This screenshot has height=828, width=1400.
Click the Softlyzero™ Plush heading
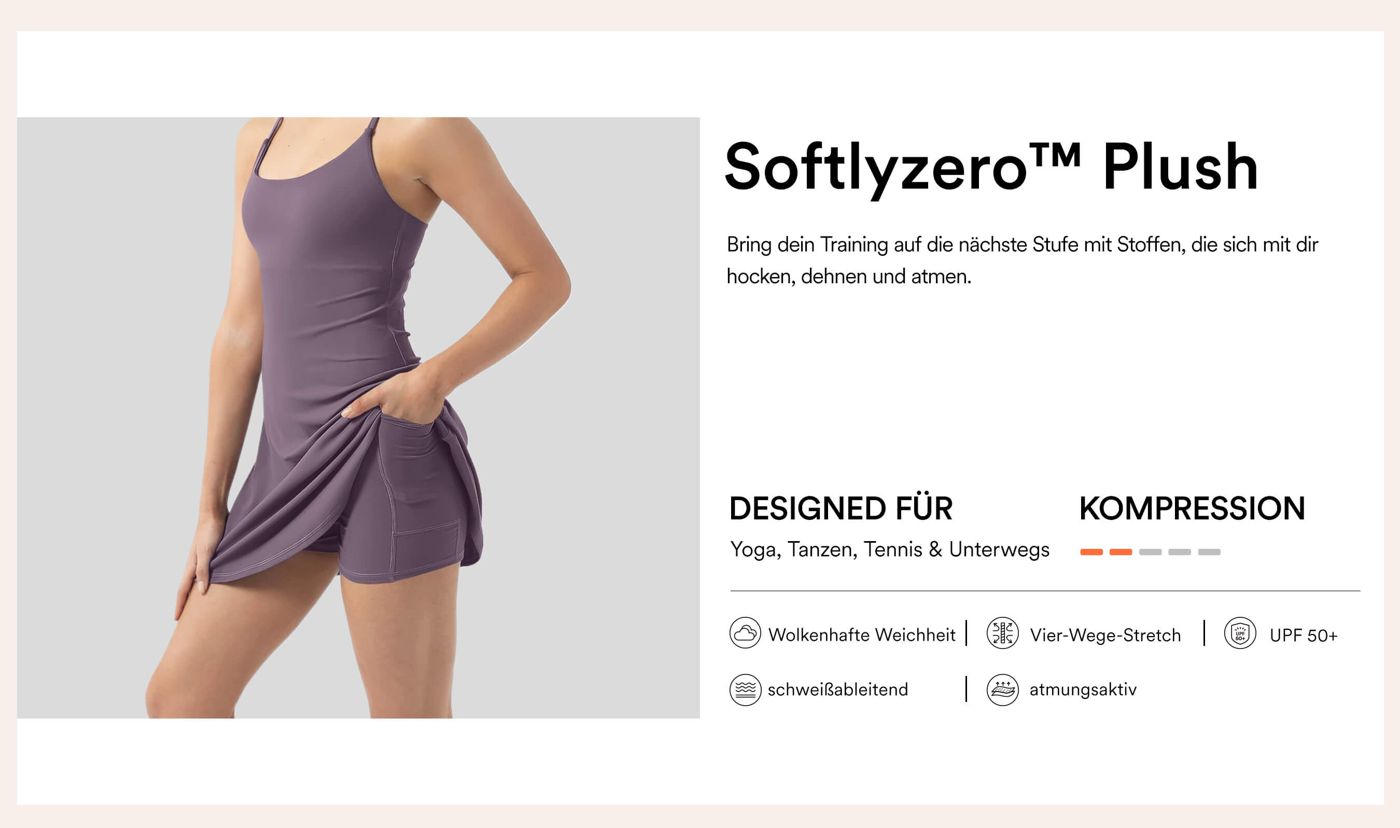[991, 166]
